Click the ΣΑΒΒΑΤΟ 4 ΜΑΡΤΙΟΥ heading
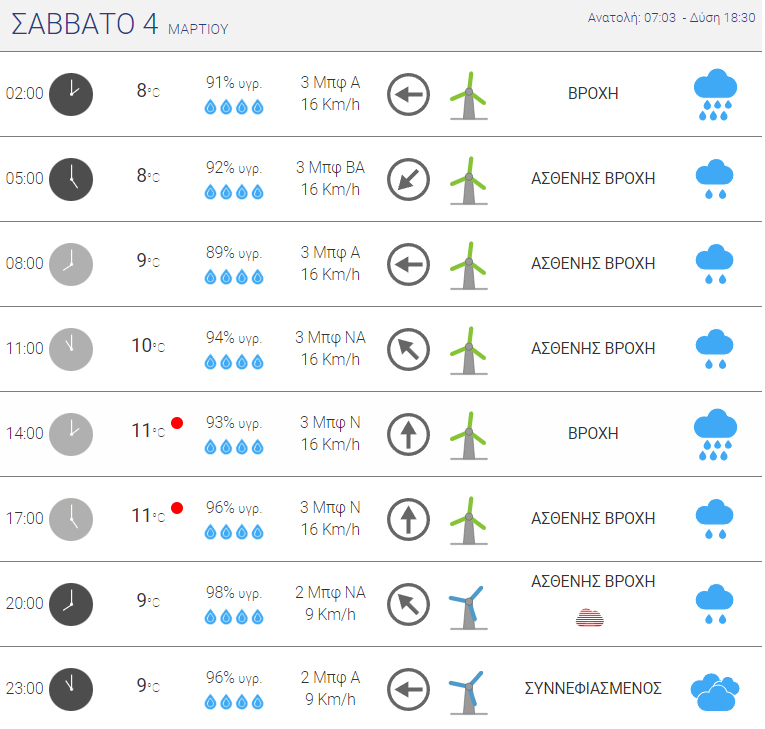Image resolution: width=765 pixels, height=729 pixels. tap(120, 24)
